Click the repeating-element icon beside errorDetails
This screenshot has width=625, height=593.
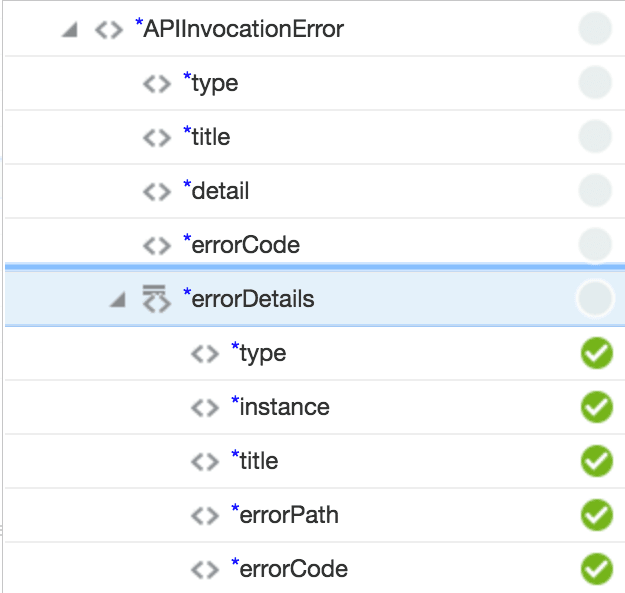coord(154,298)
